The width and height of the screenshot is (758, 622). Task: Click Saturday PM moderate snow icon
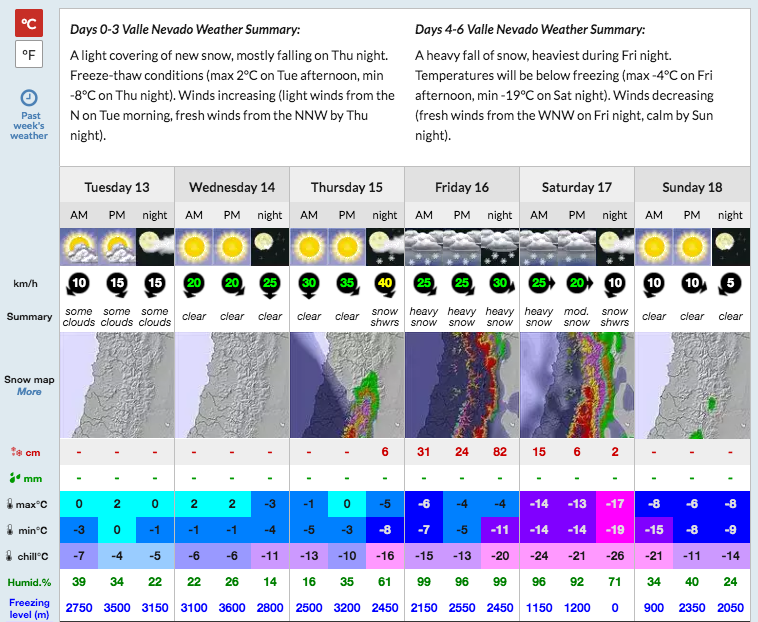click(577, 247)
